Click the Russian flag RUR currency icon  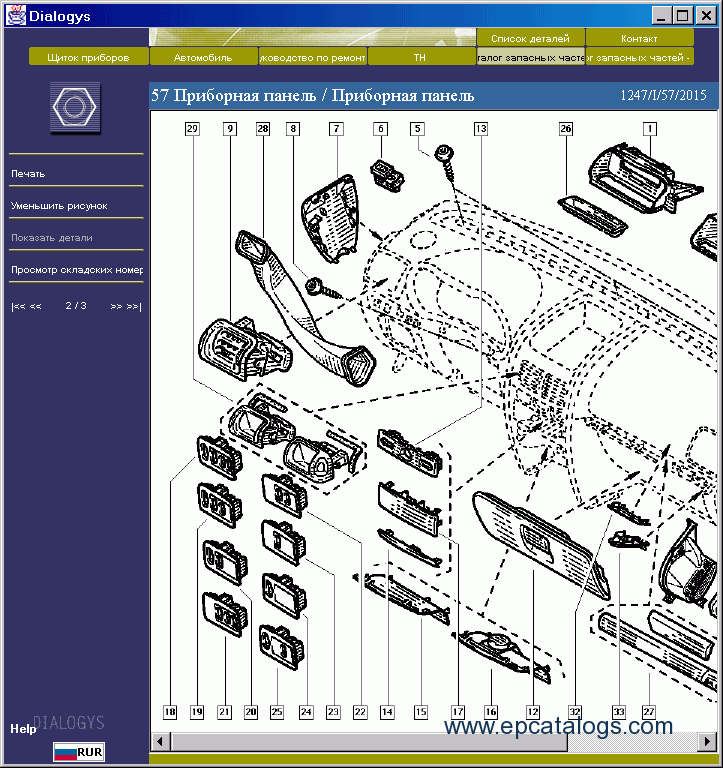point(79,752)
